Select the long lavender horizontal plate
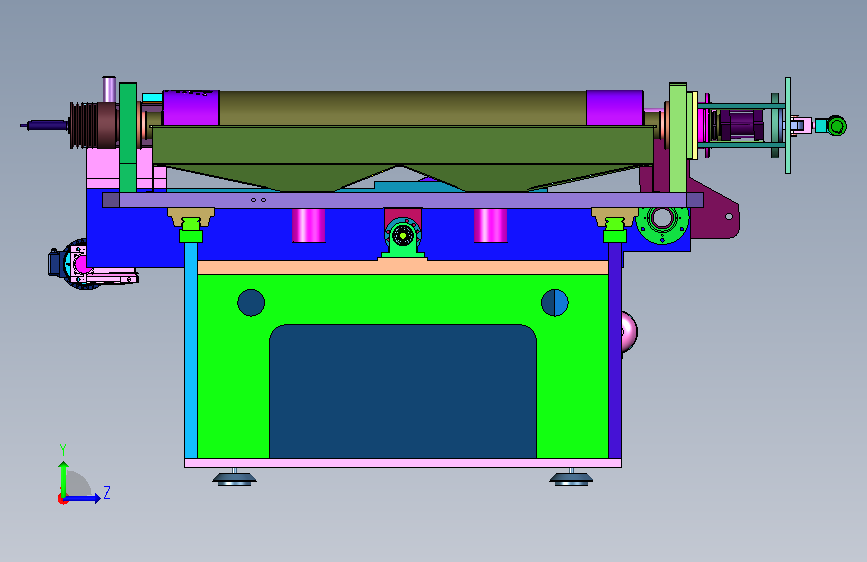Image resolution: width=867 pixels, height=562 pixels. tap(403, 200)
